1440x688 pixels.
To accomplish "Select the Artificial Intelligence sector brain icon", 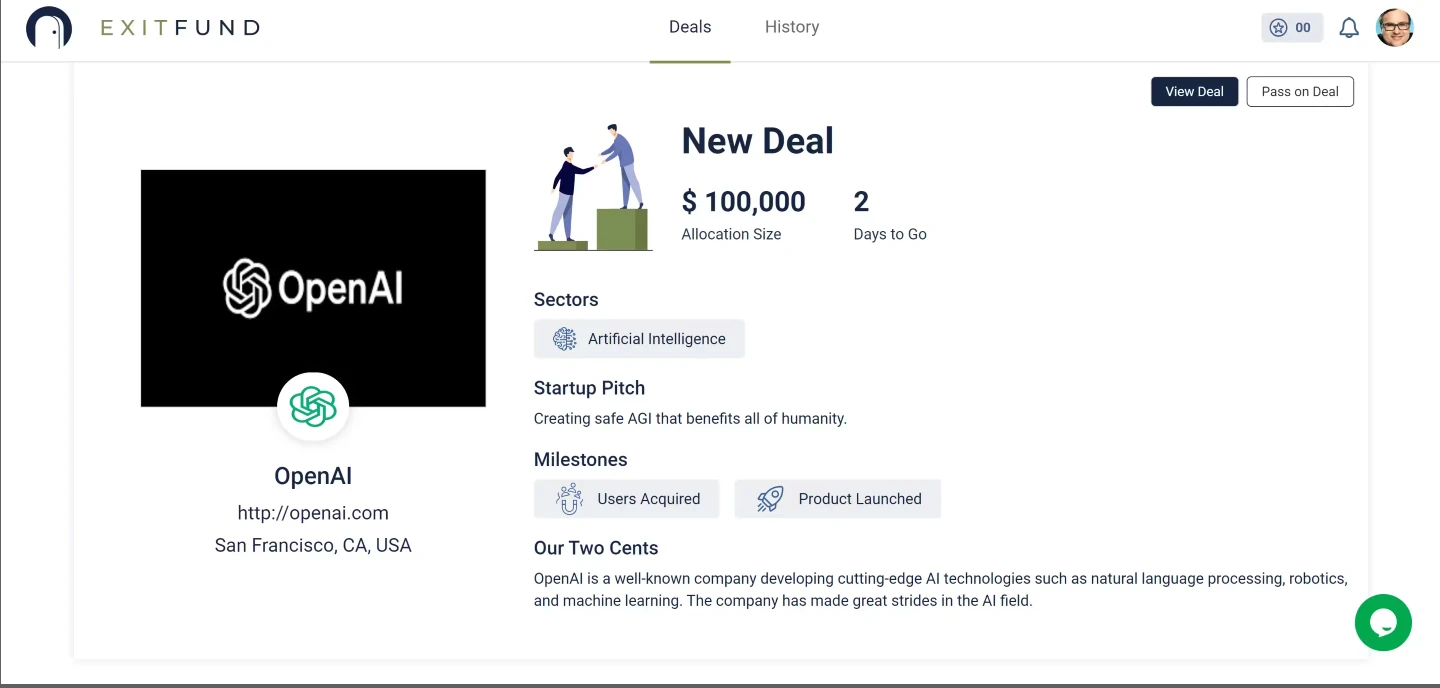I will 564,339.
